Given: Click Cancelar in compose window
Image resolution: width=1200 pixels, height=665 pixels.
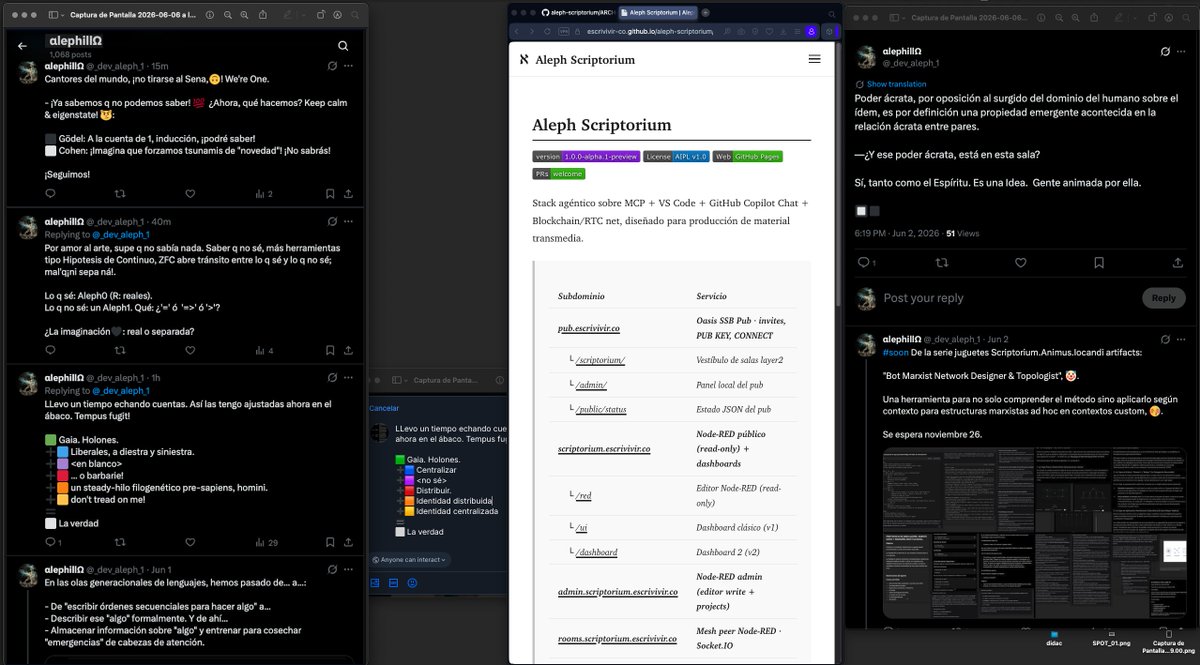Looking at the screenshot, I should coord(384,408).
